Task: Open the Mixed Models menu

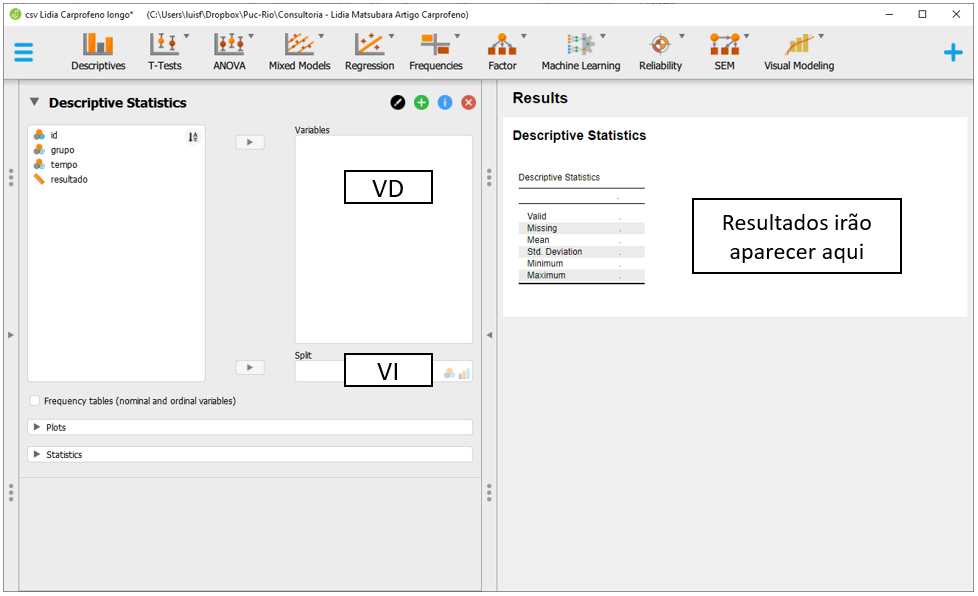Action: pyautogui.click(x=299, y=52)
